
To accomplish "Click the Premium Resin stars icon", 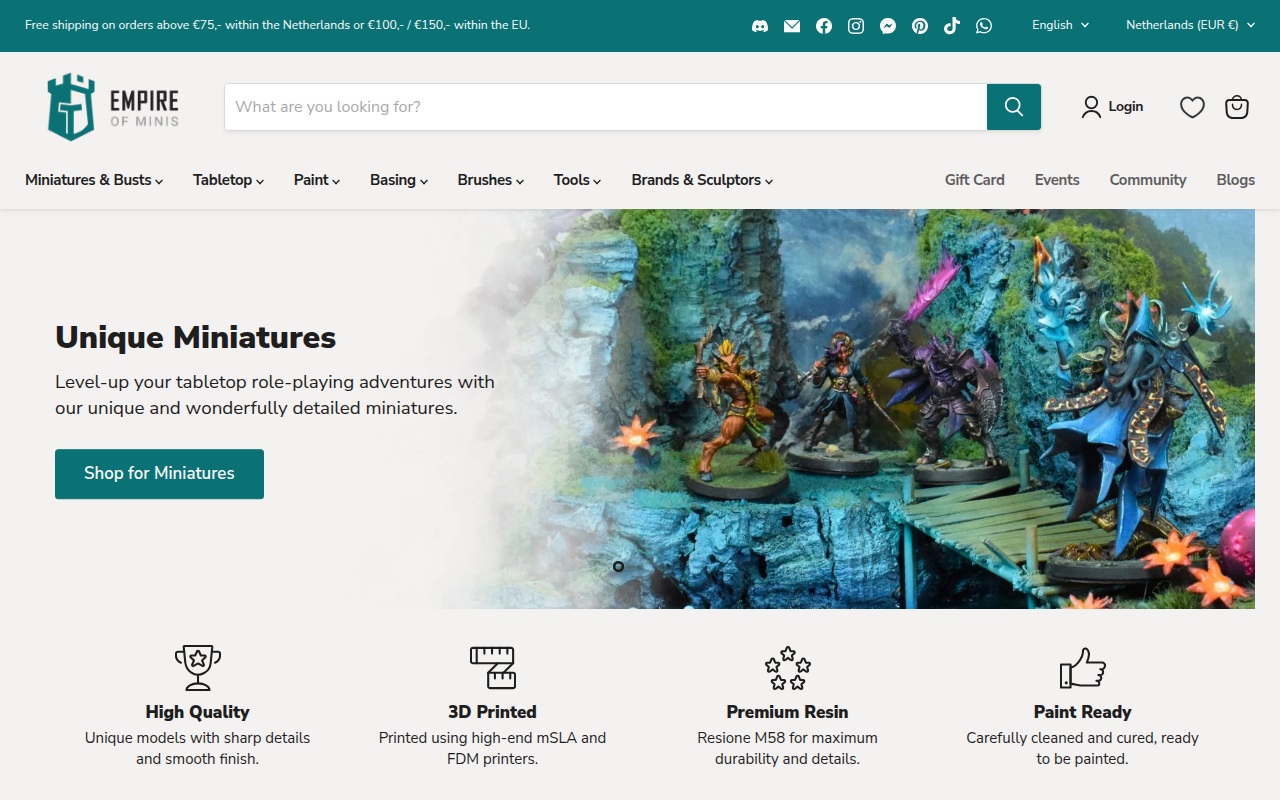I will [788, 668].
